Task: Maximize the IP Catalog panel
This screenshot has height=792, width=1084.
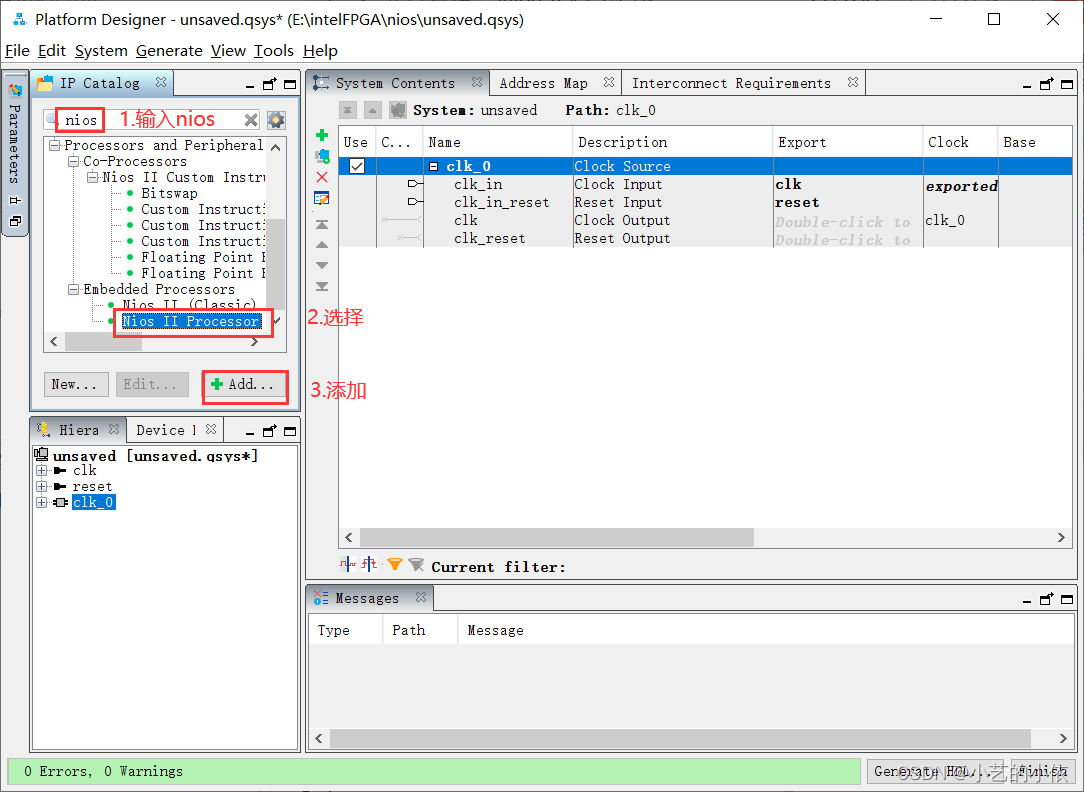Action: click(290, 84)
